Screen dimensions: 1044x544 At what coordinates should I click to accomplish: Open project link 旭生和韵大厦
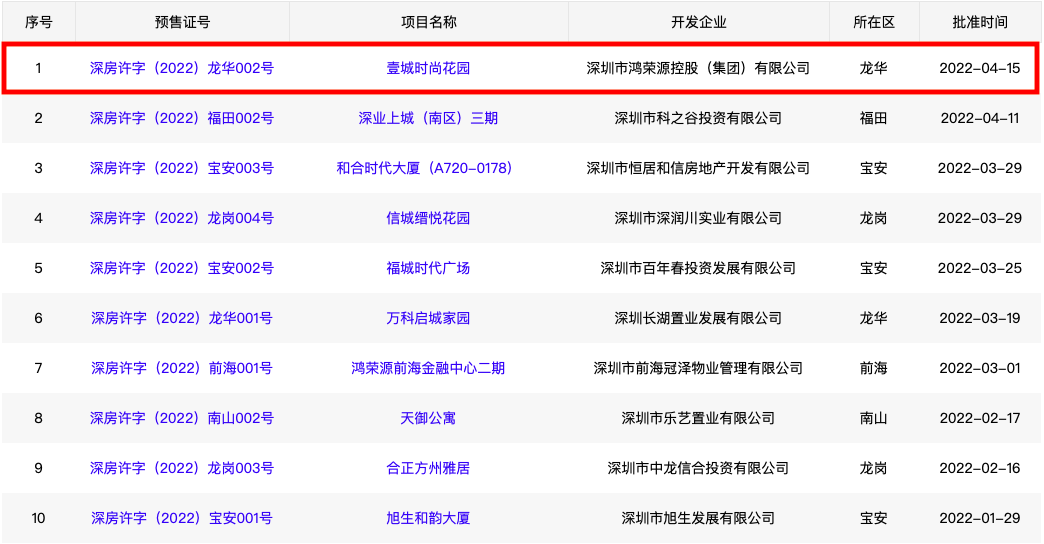pos(428,517)
